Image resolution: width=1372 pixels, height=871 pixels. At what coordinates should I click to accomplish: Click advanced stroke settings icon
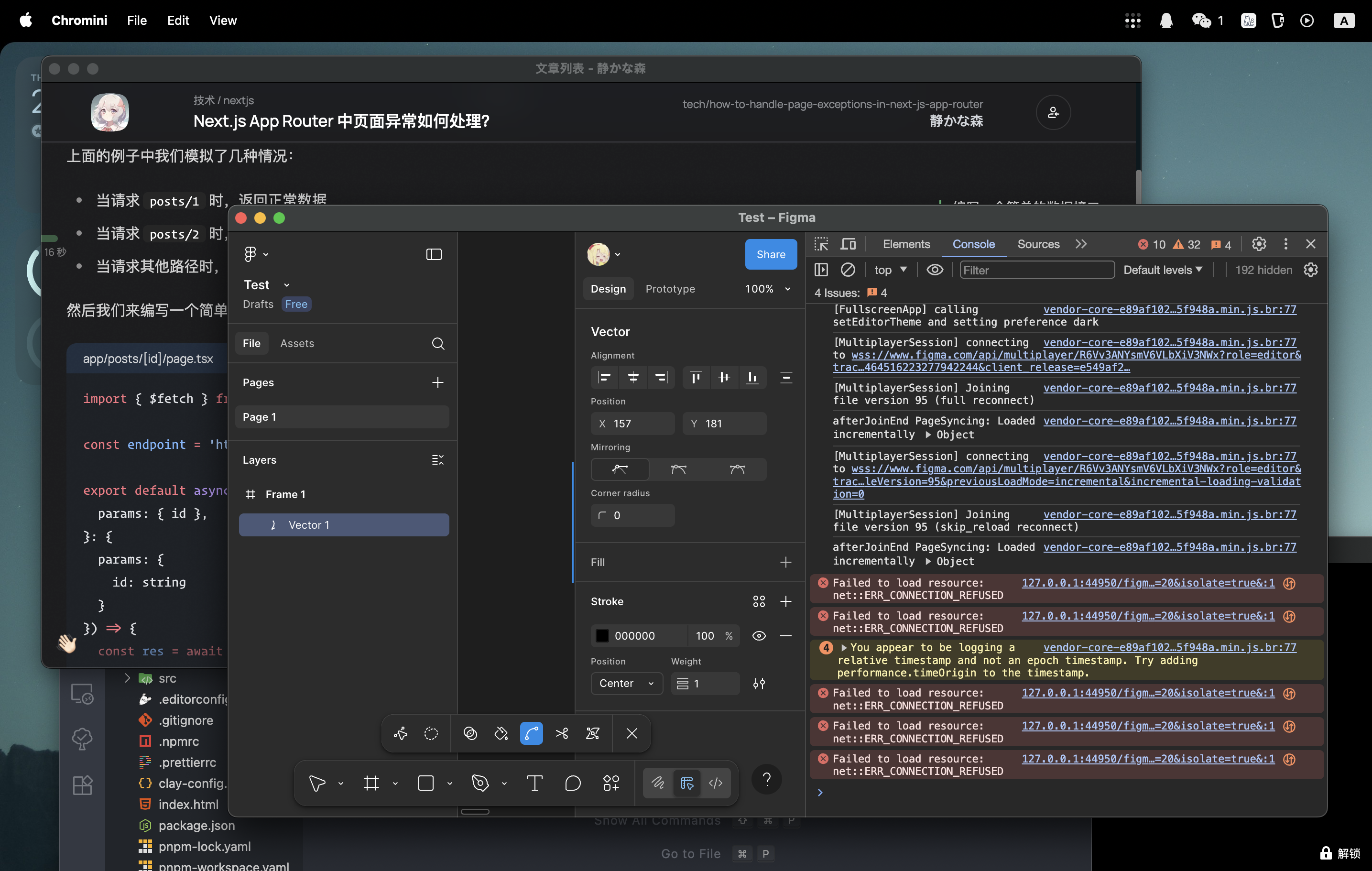tap(758, 684)
